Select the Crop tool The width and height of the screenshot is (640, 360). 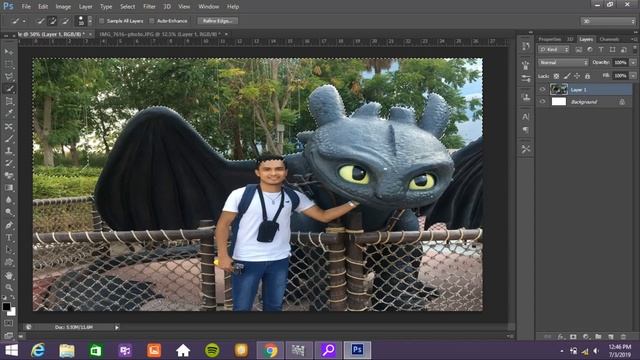[x=9, y=101]
